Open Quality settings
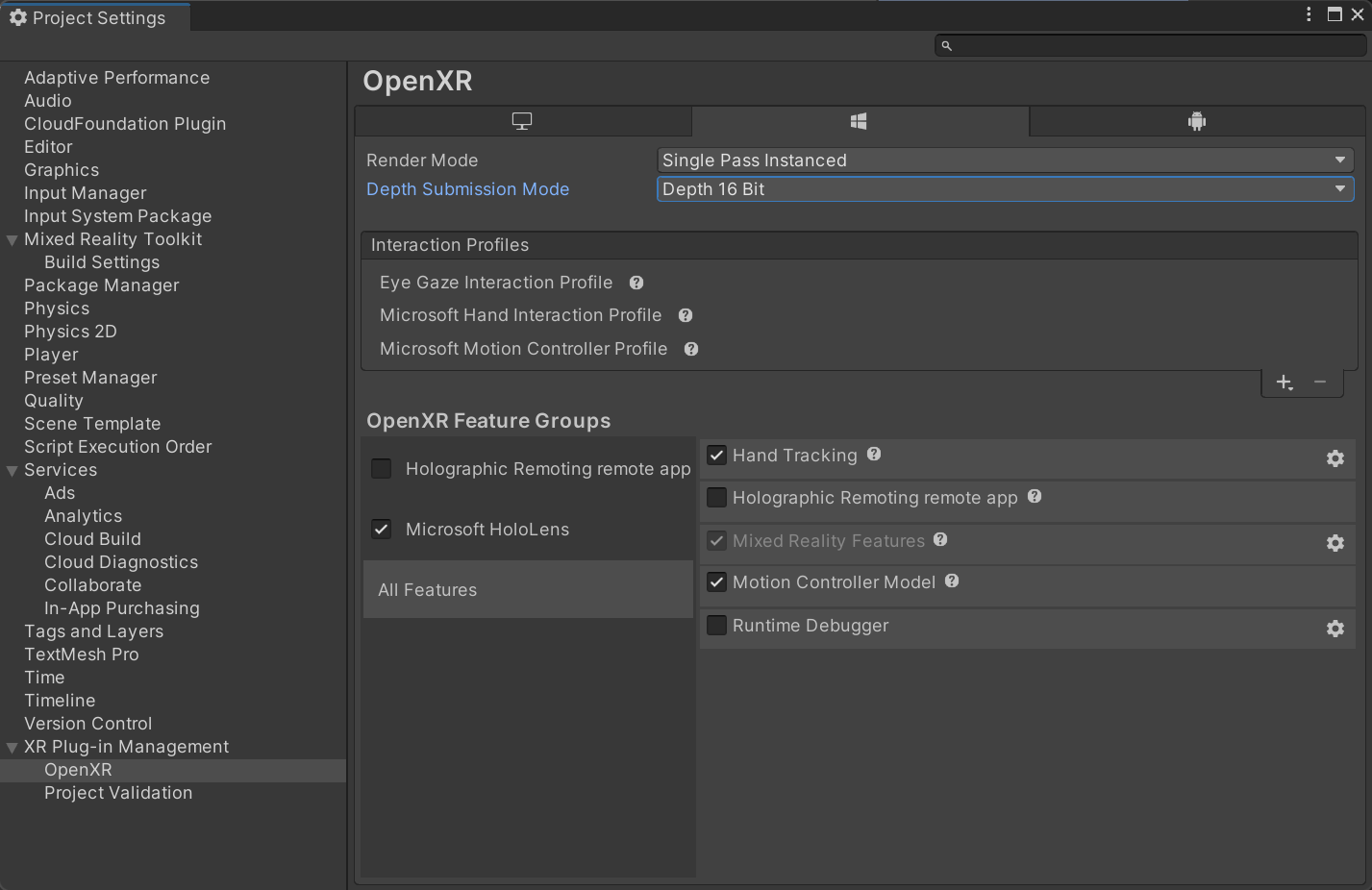 point(54,401)
